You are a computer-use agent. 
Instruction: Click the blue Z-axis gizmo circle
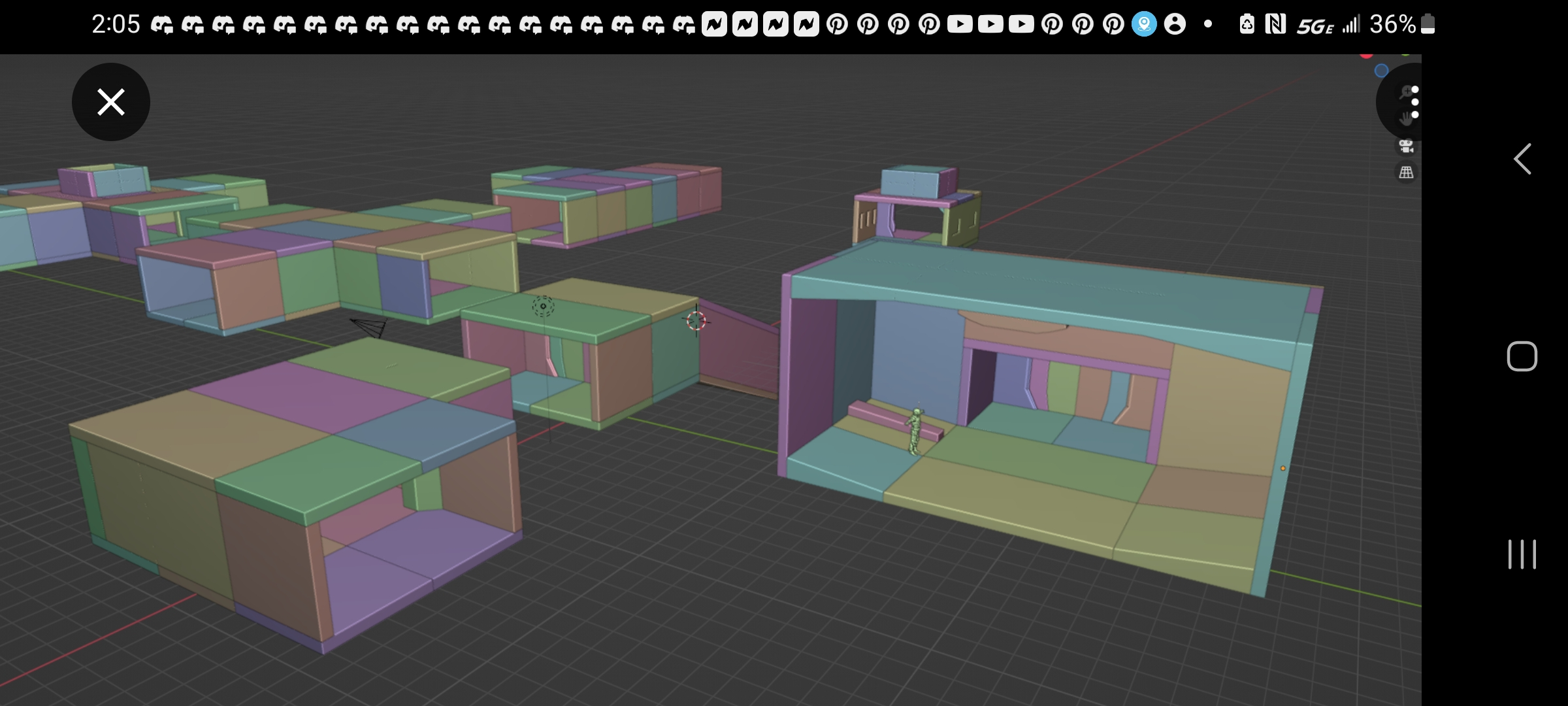tap(1381, 71)
